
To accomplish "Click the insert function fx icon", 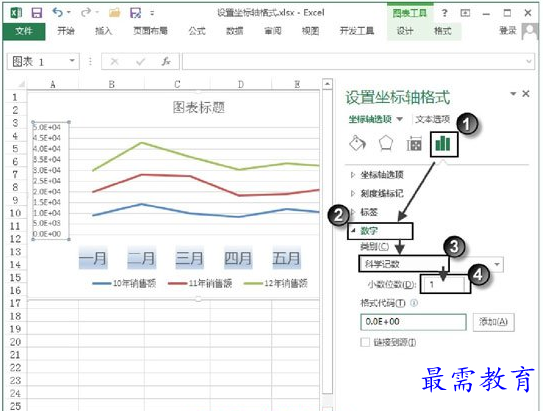I will click(x=166, y=62).
